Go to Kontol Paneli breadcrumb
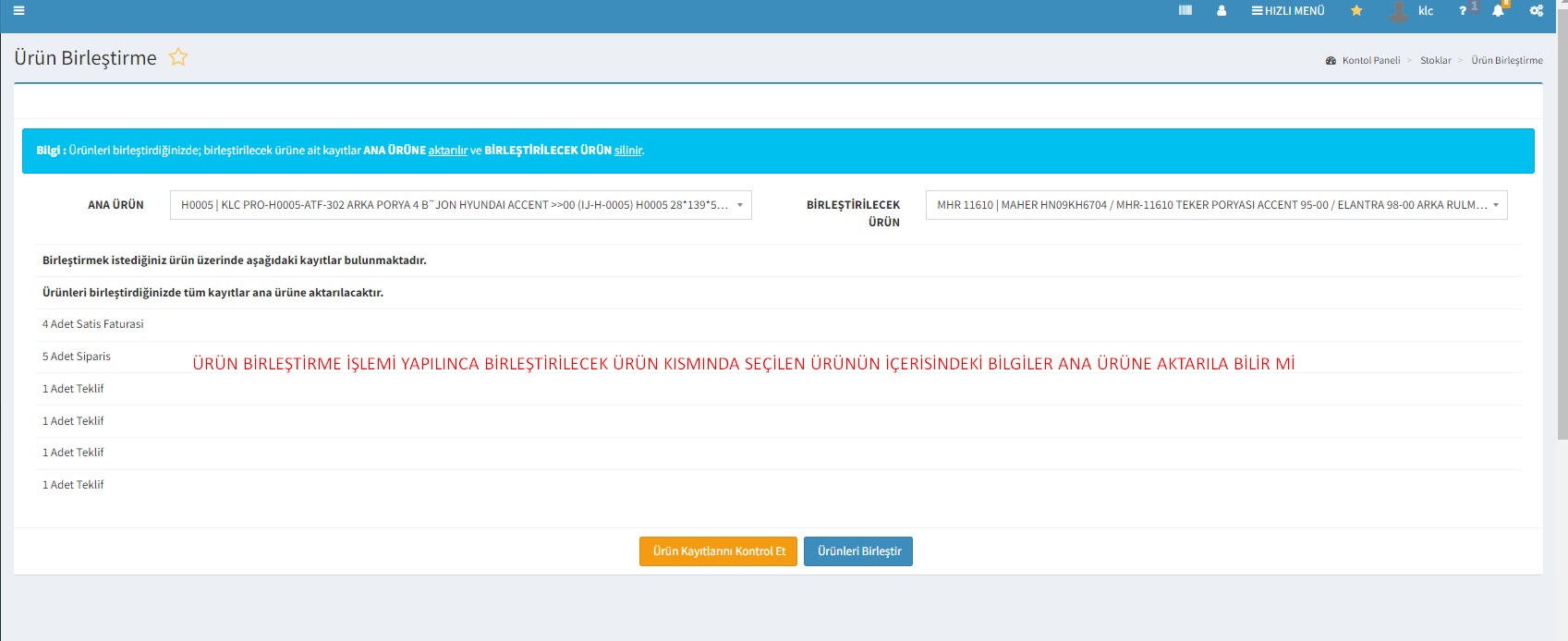The width and height of the screenshot is (1568, 641). coord(1370,61)
